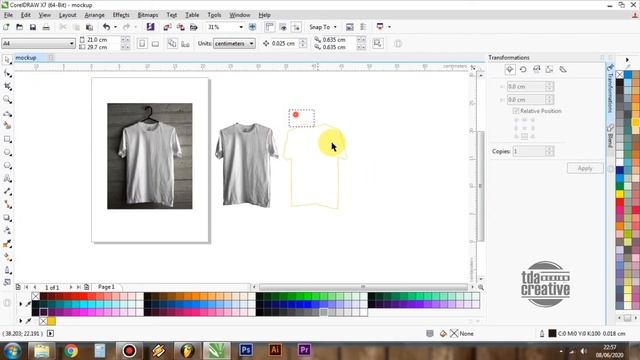Click the page width 21.0 cm field
The height and width of the screenshot is (360, 640).
[x=103, y=40]
